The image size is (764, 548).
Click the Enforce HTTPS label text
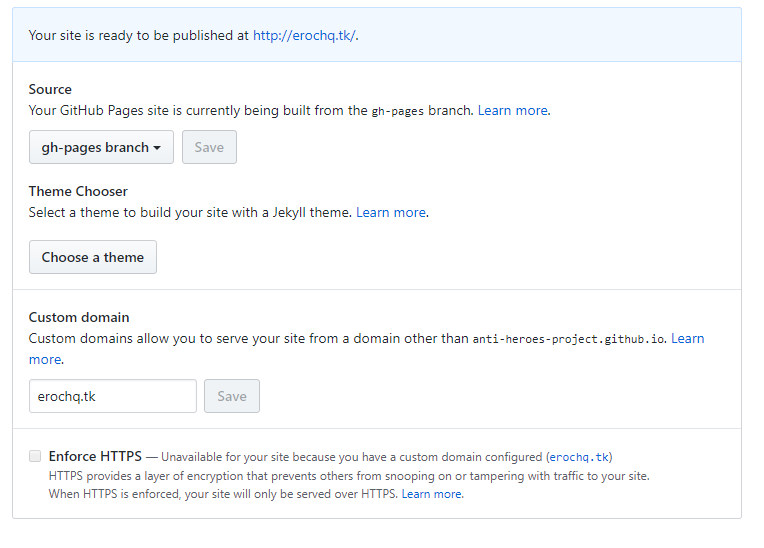96,456
